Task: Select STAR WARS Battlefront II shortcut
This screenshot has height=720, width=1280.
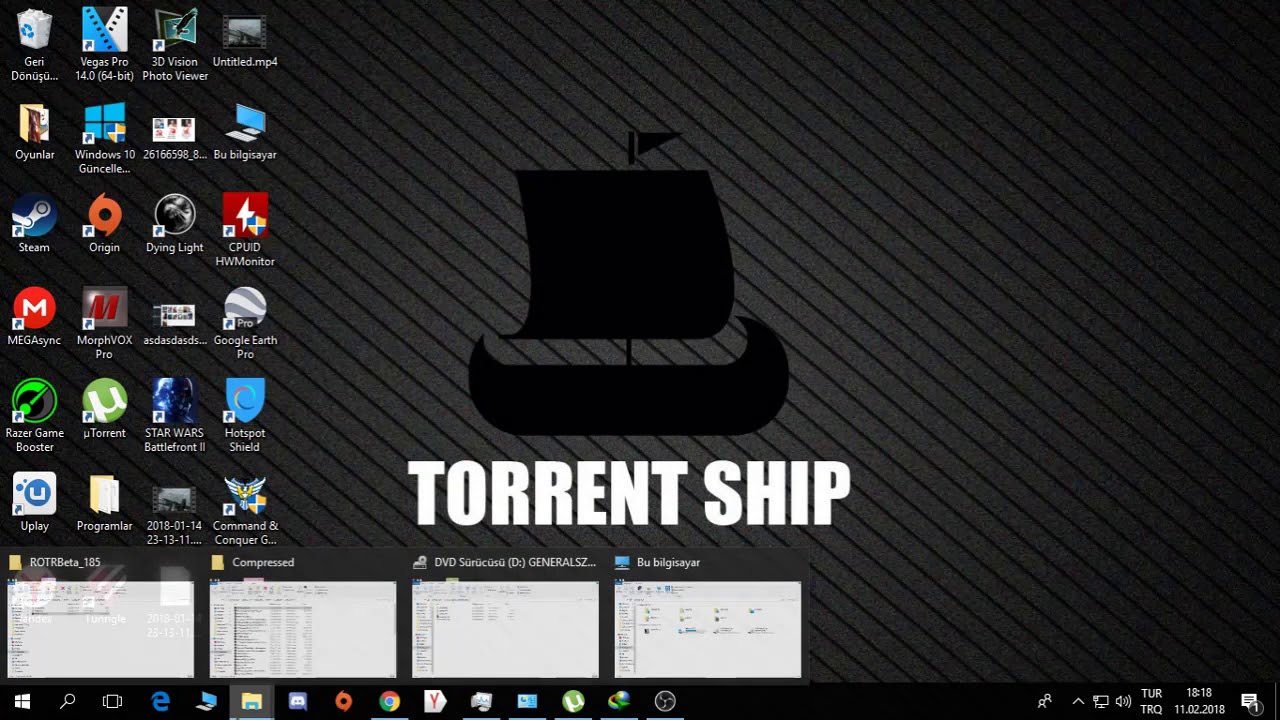Action: (x=175, y=416)
